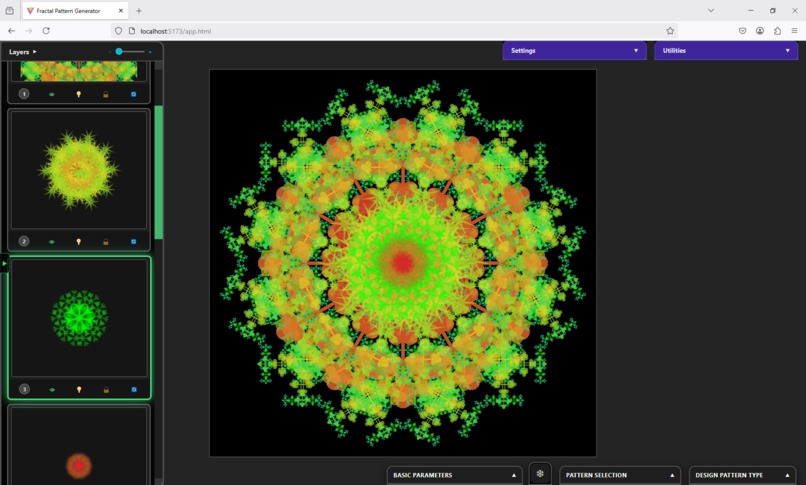Image resolution: width=806 pixels, height=485 pixels.
Task: Toggle visibility eye of layer 1
Action: pyautogui.click(x=51, y=95)
